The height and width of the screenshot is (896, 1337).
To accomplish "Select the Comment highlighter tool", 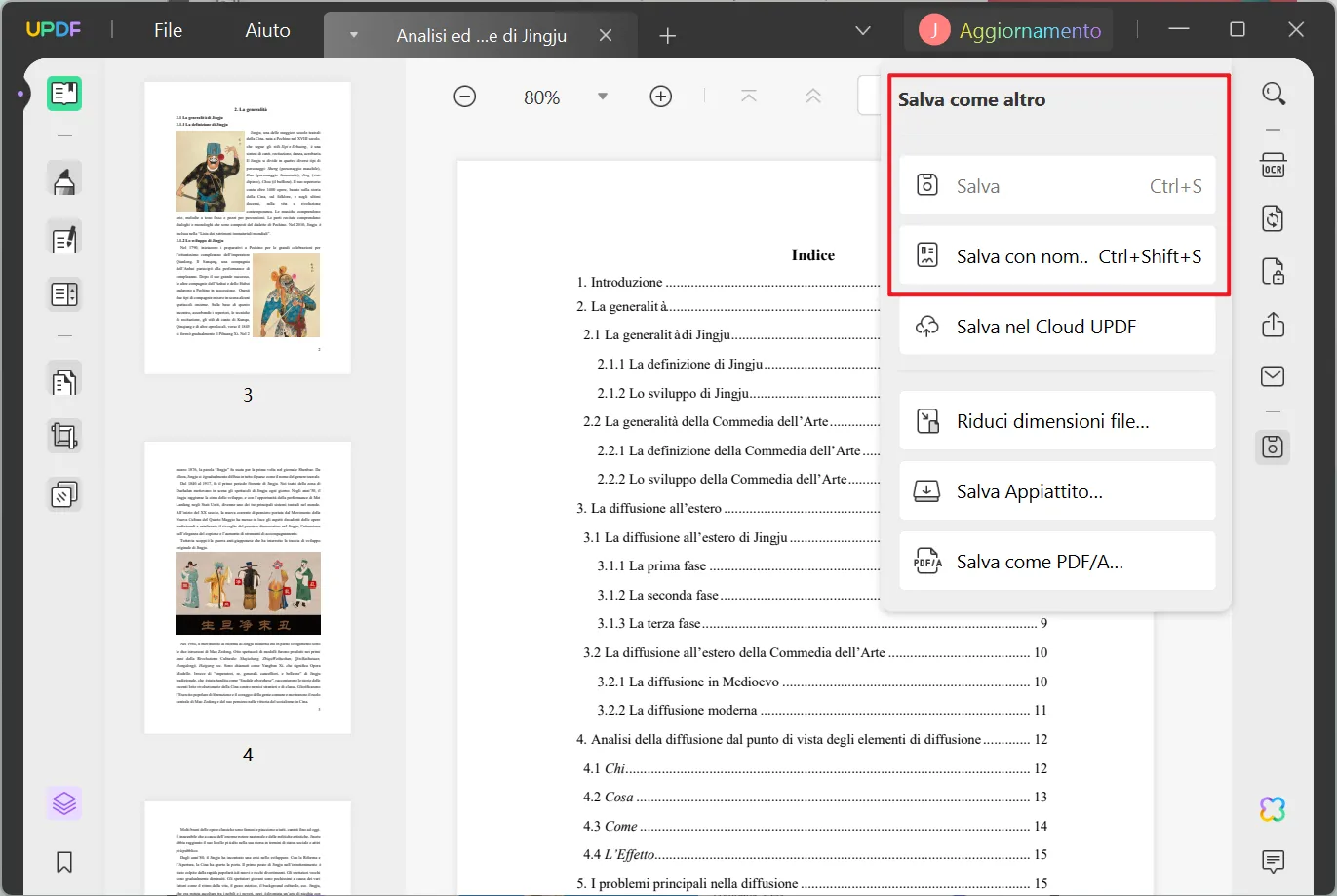I will coord(63,179).
